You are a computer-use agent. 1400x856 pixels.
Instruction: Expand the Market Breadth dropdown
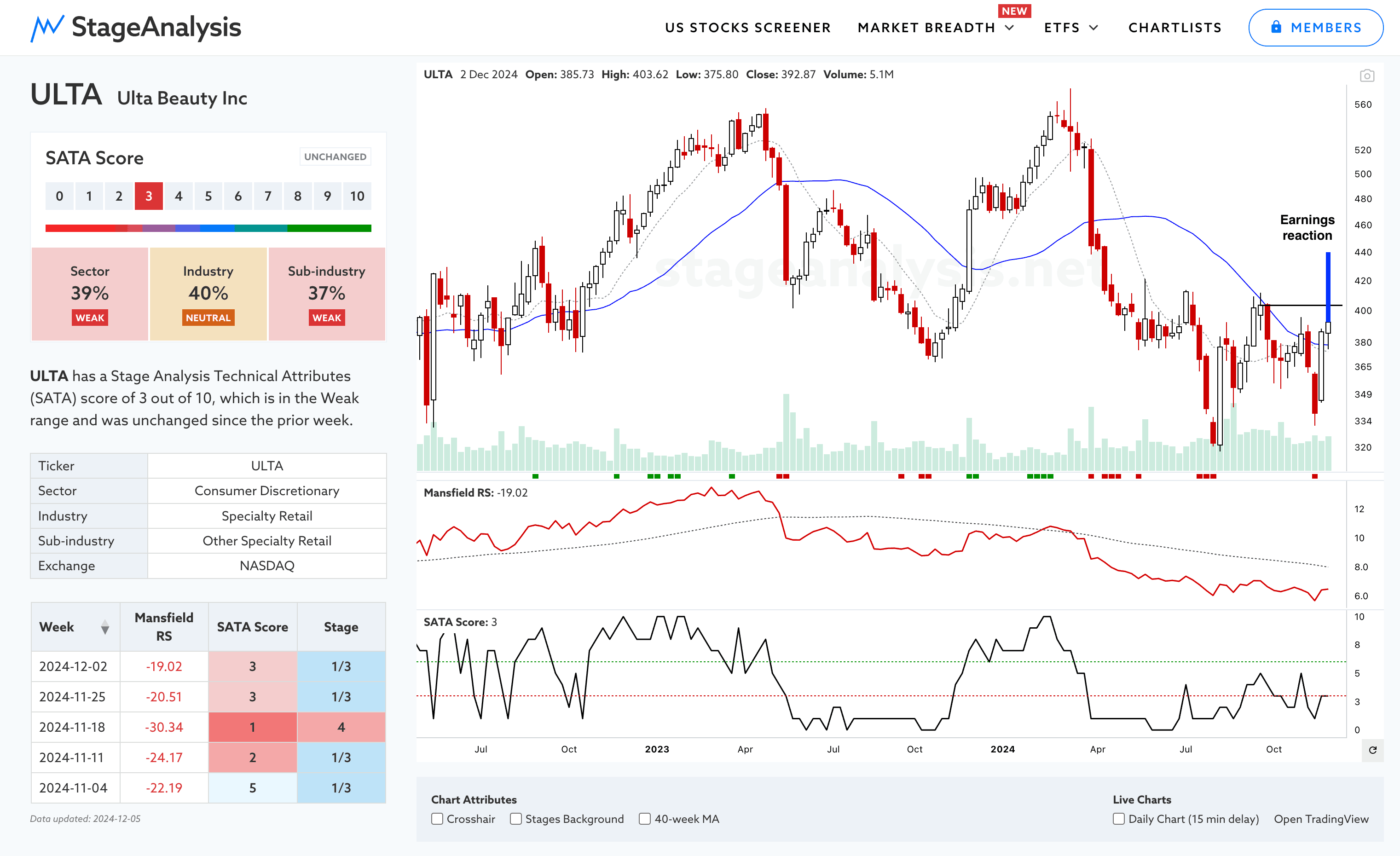(935, 28)
